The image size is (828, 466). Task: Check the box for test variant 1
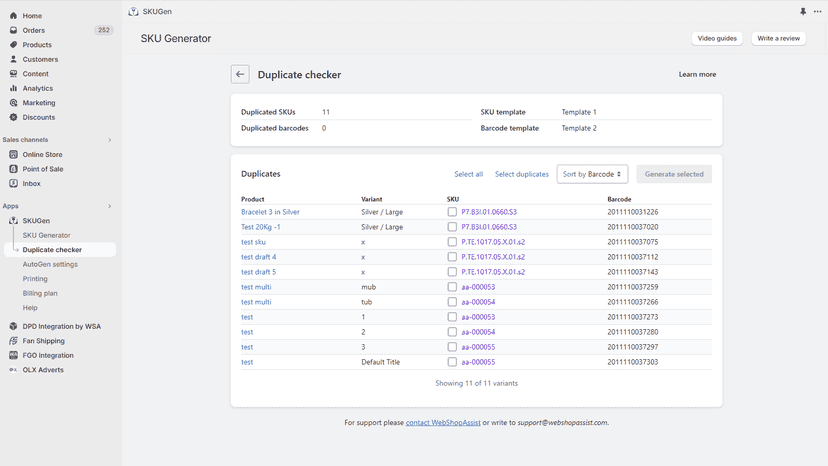452,317
